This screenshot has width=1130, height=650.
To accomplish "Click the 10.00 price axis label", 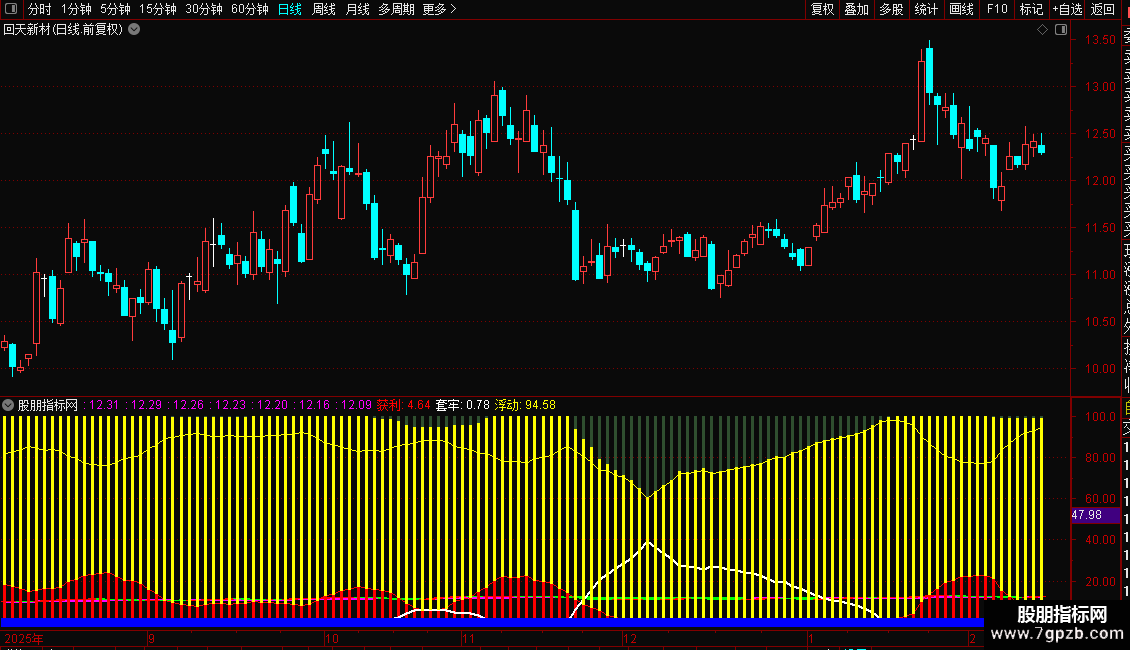I will (x=1100, y=368).
